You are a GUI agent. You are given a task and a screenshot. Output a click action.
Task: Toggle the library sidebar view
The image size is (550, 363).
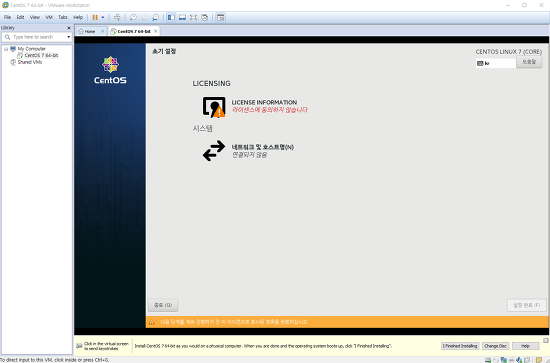click(171, 17)
